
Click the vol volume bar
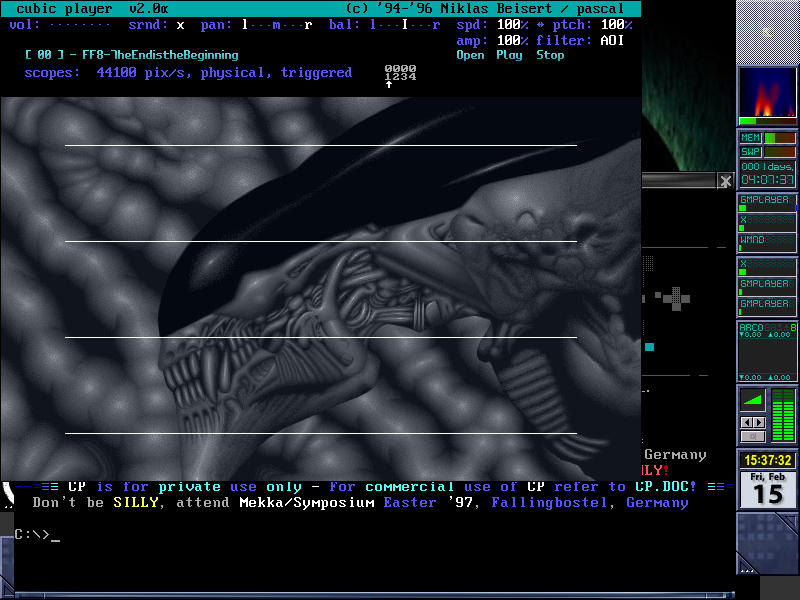79,24
